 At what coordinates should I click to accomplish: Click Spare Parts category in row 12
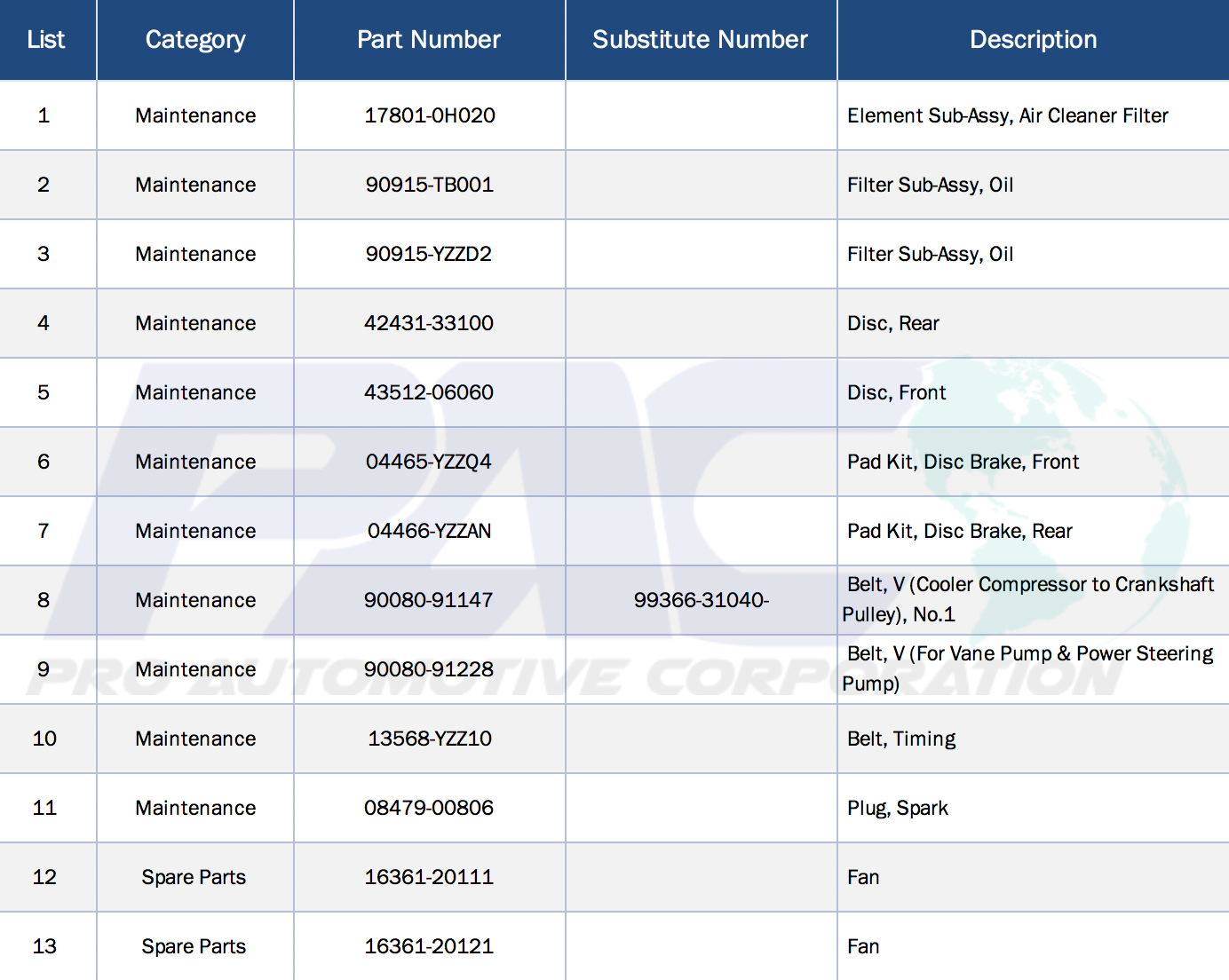coord(194,877)
